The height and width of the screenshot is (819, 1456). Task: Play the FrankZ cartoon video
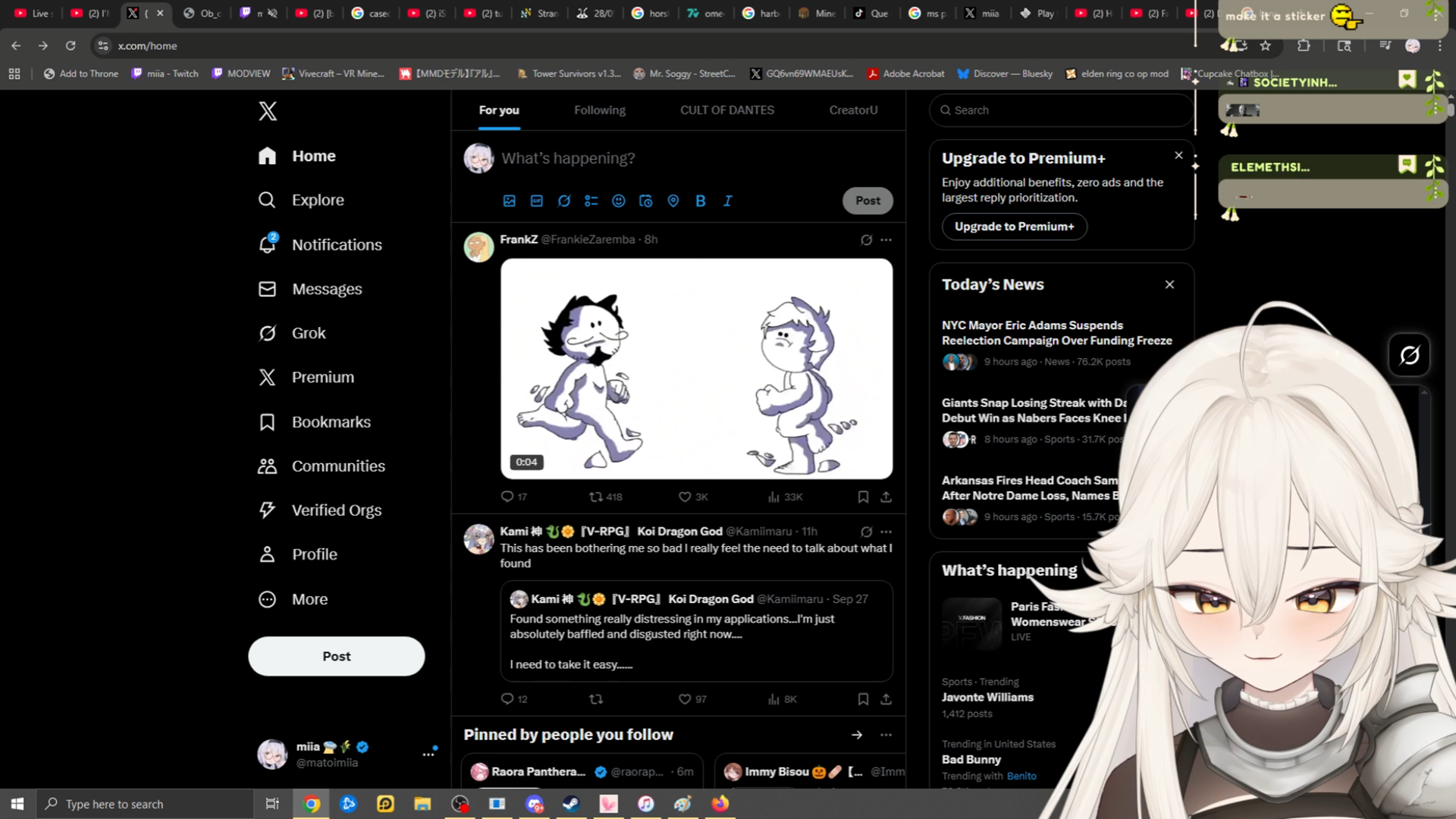pos(696,369)
